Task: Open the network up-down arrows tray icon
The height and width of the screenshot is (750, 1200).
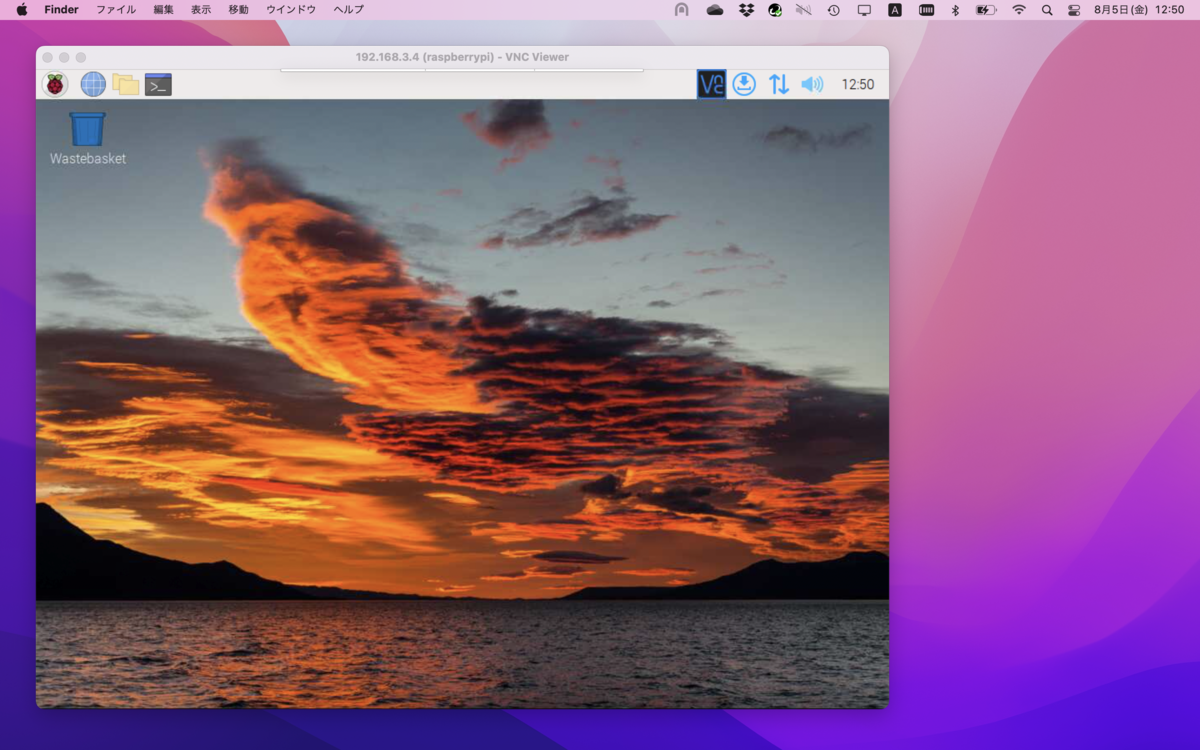Action: tap(778, 84)
